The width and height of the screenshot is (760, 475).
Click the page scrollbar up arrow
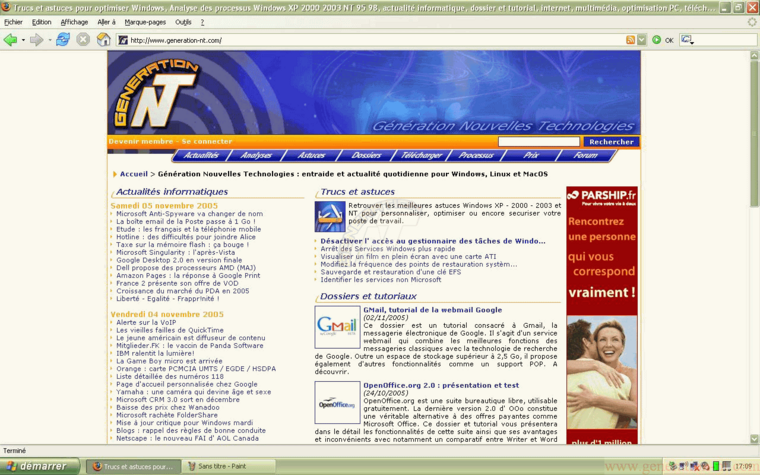(754, 55)
